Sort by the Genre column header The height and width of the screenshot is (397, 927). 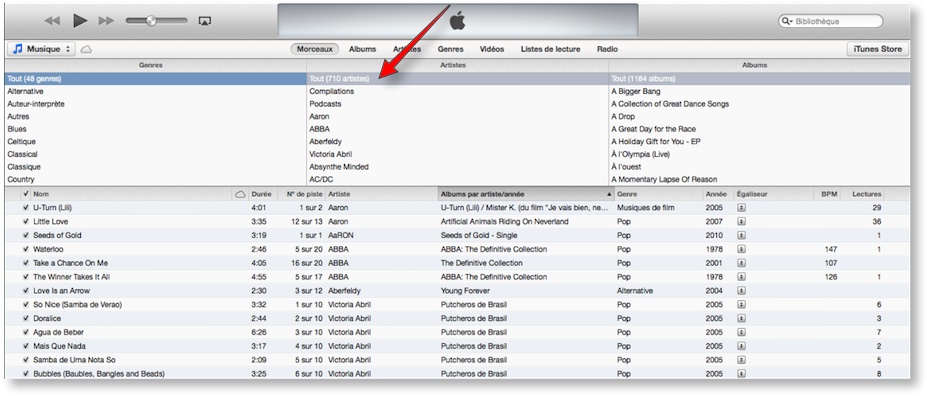click(659, 194)
